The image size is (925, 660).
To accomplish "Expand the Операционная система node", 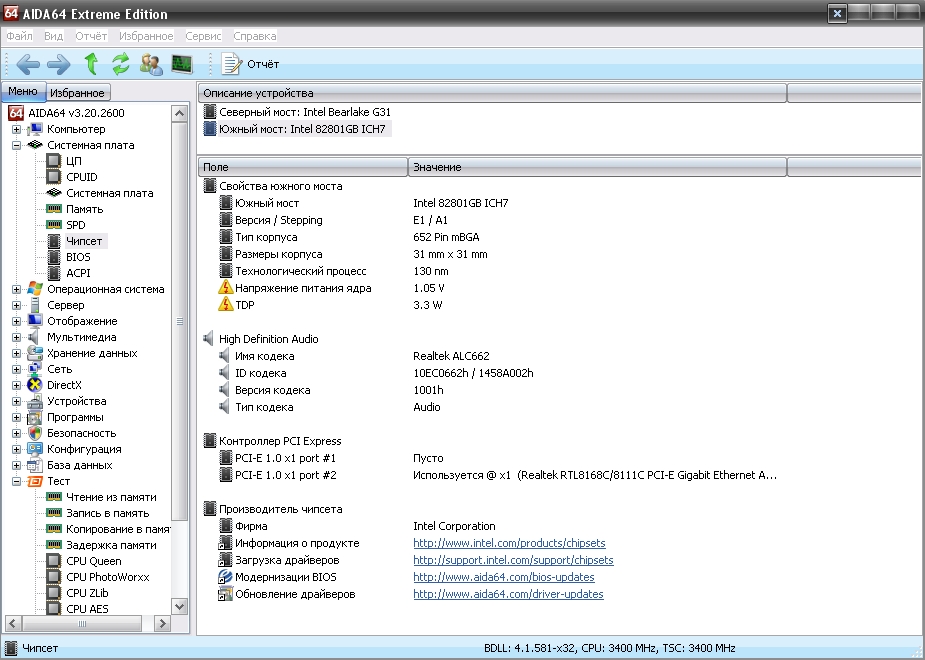I will click(17, 289).
